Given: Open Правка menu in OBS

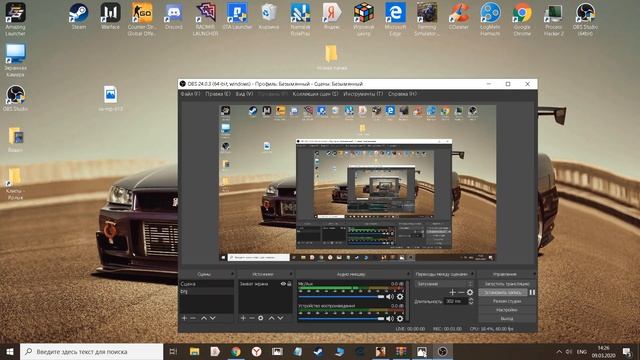Looking at the screenshot, I should (x=218, y=94).
